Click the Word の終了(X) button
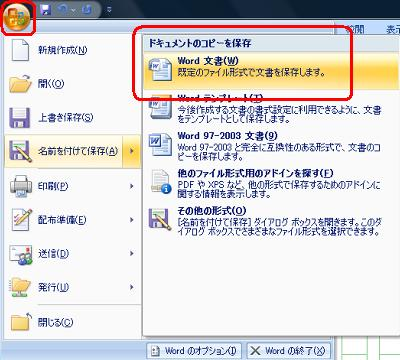 tap(289, 351)
